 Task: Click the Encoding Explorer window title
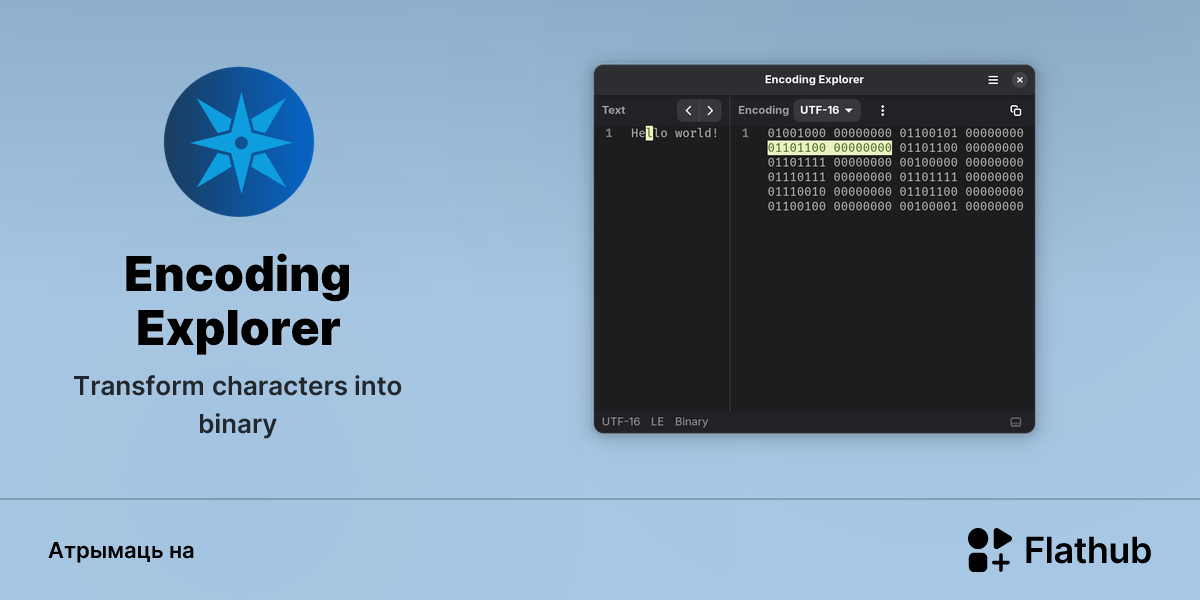point(814,80)
